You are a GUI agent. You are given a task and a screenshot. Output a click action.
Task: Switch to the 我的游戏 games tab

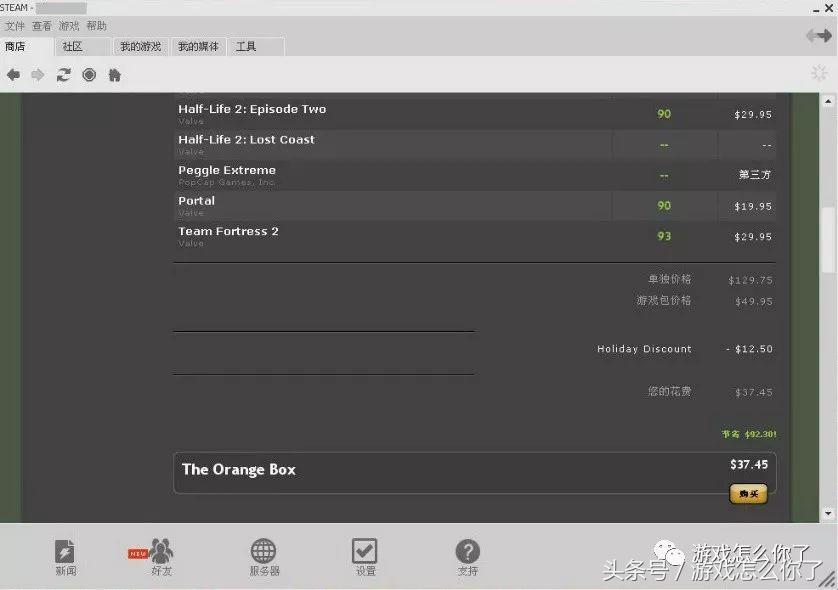(139, 46)
